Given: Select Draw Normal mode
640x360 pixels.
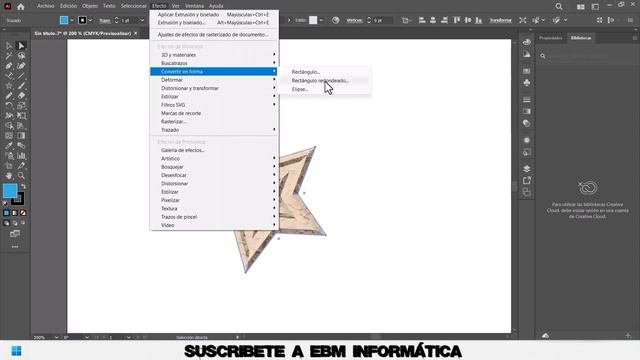Looking at the screenshot, I should 7,223.
